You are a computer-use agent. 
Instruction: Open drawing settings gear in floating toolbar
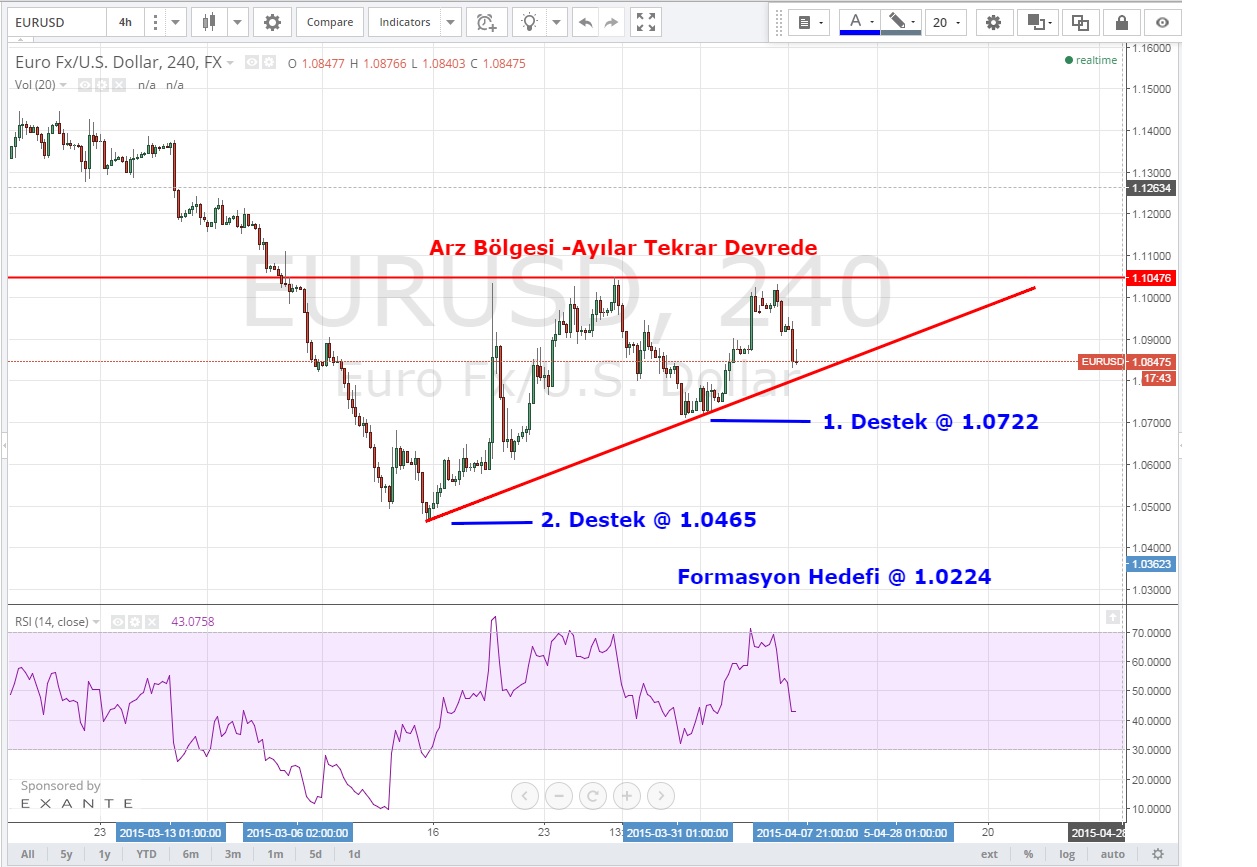click(992, 22)
